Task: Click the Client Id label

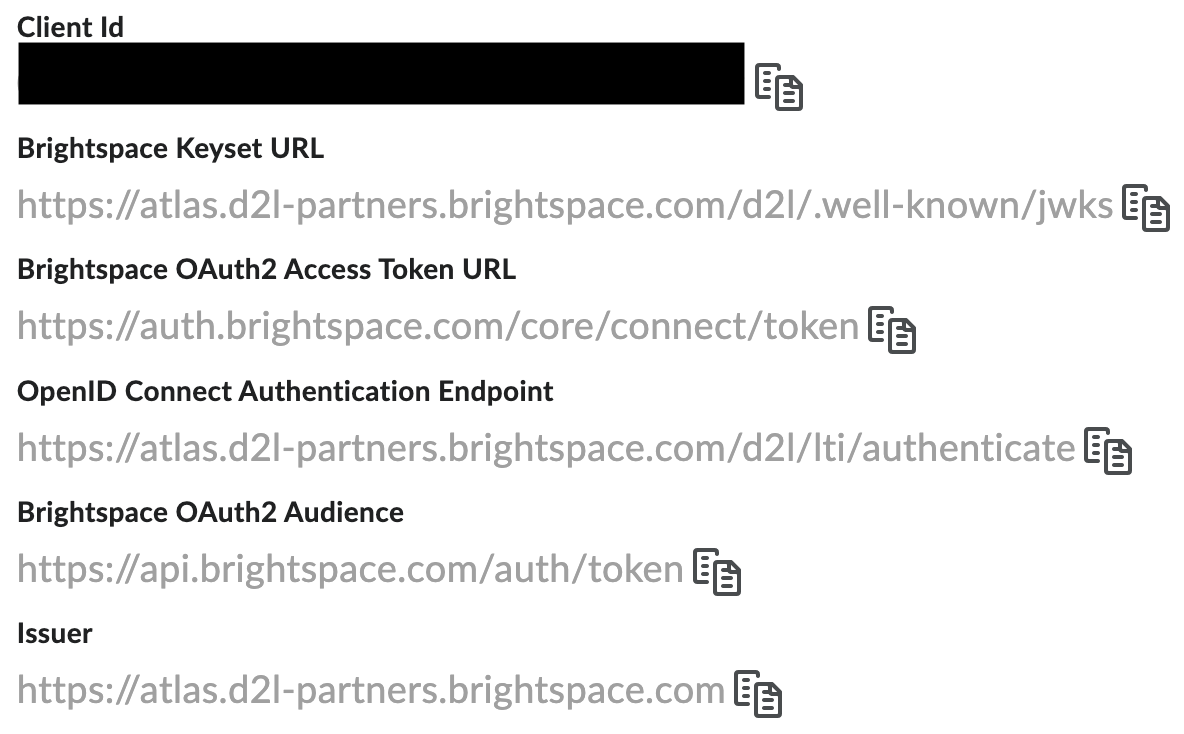Action: coord(70,27)
